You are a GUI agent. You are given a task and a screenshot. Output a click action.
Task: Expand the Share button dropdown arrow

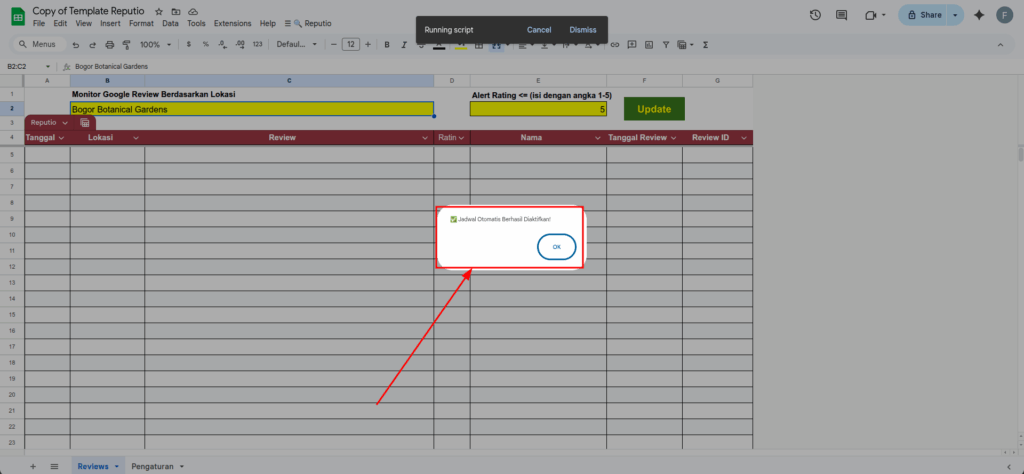(x=956, y=15)
